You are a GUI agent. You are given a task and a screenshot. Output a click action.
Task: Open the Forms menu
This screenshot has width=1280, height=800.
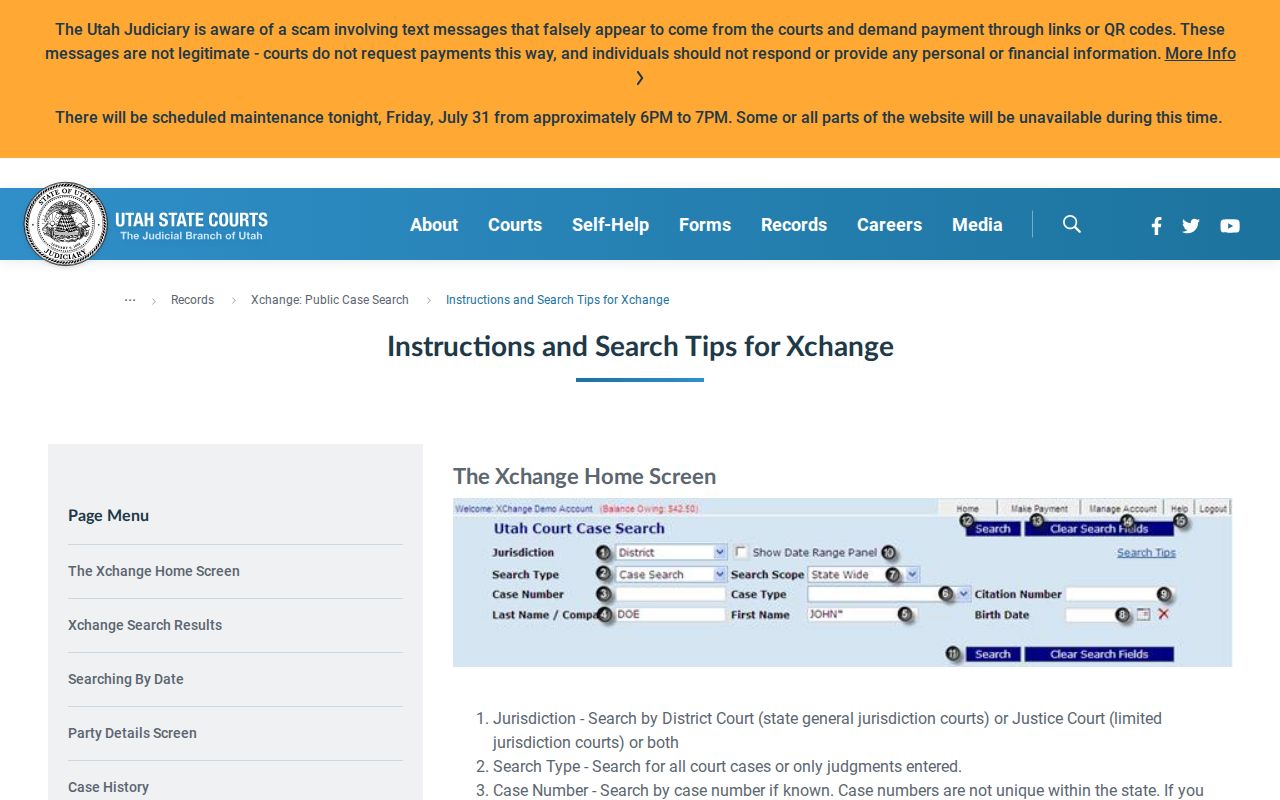point(705,225)
